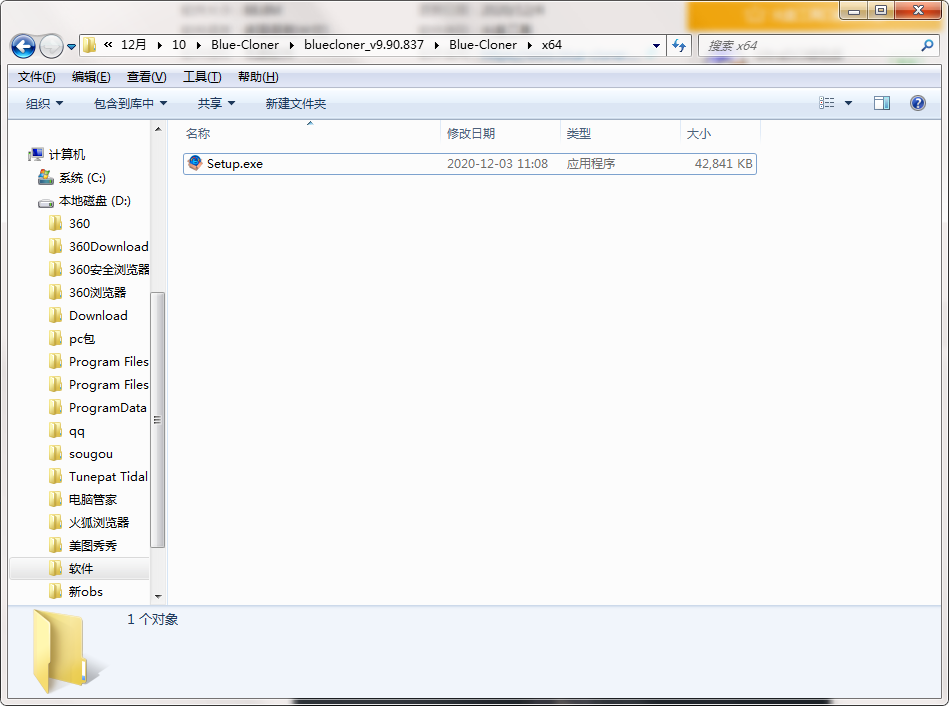The image size is (949, 706).
Task: Expand the 组织 toolbar dropdown
Action: [44, 104]
